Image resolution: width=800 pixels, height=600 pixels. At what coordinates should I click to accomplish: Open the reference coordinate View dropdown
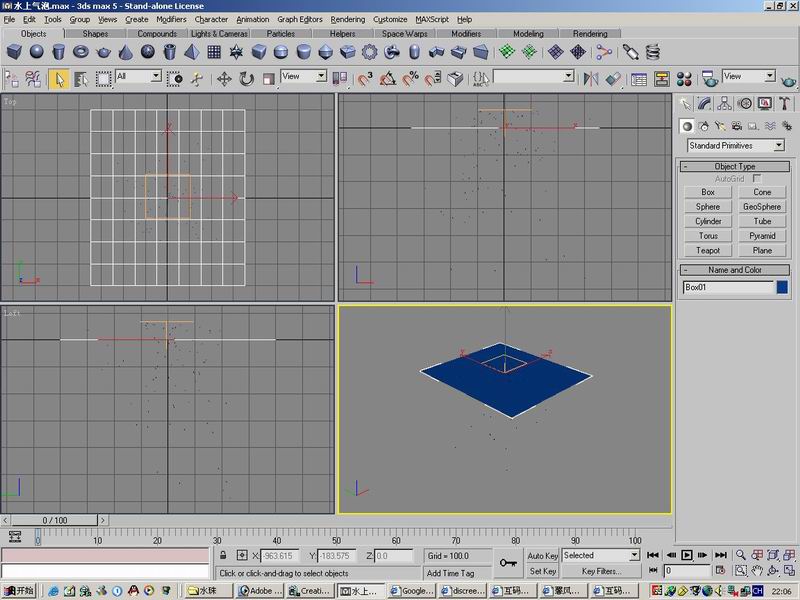(304, 77)
